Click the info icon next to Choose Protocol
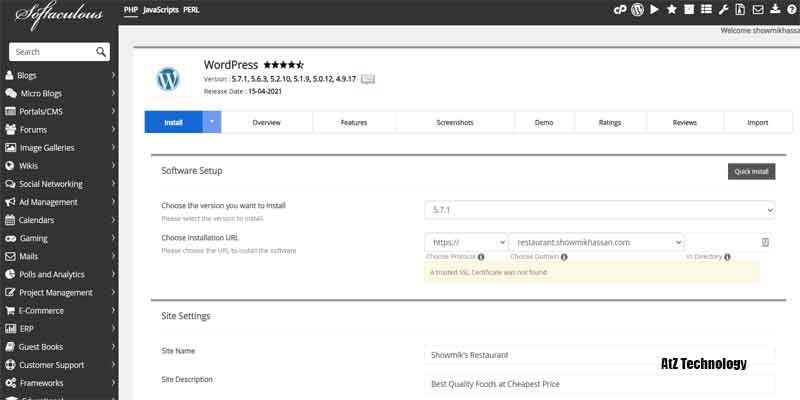800x400 pixels. (481, 257)
